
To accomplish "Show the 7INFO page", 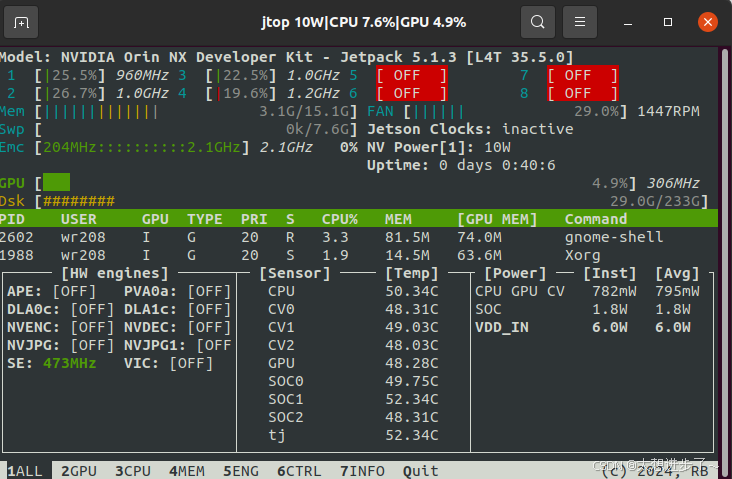I will pyautogui.click(x=362, y=471).
